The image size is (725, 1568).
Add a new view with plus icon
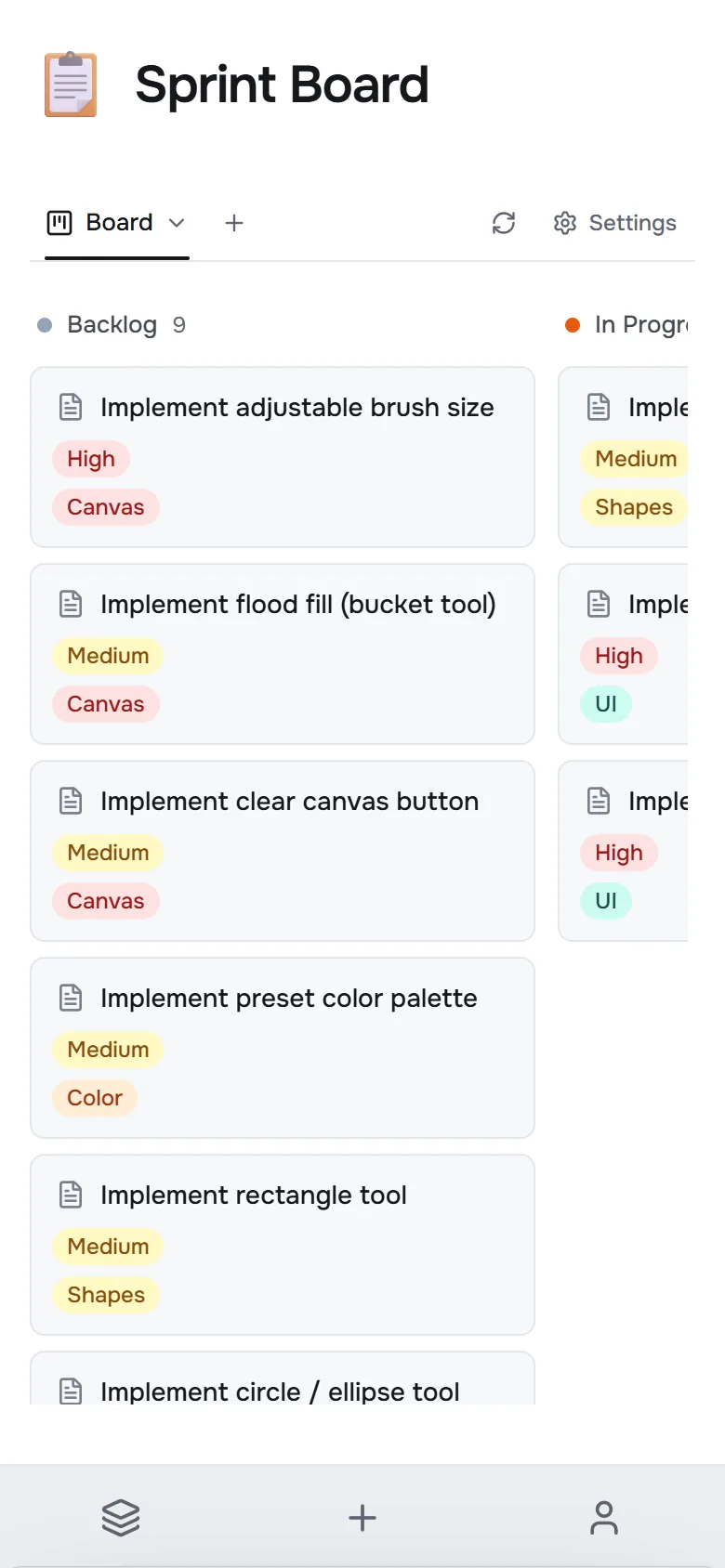234,223
